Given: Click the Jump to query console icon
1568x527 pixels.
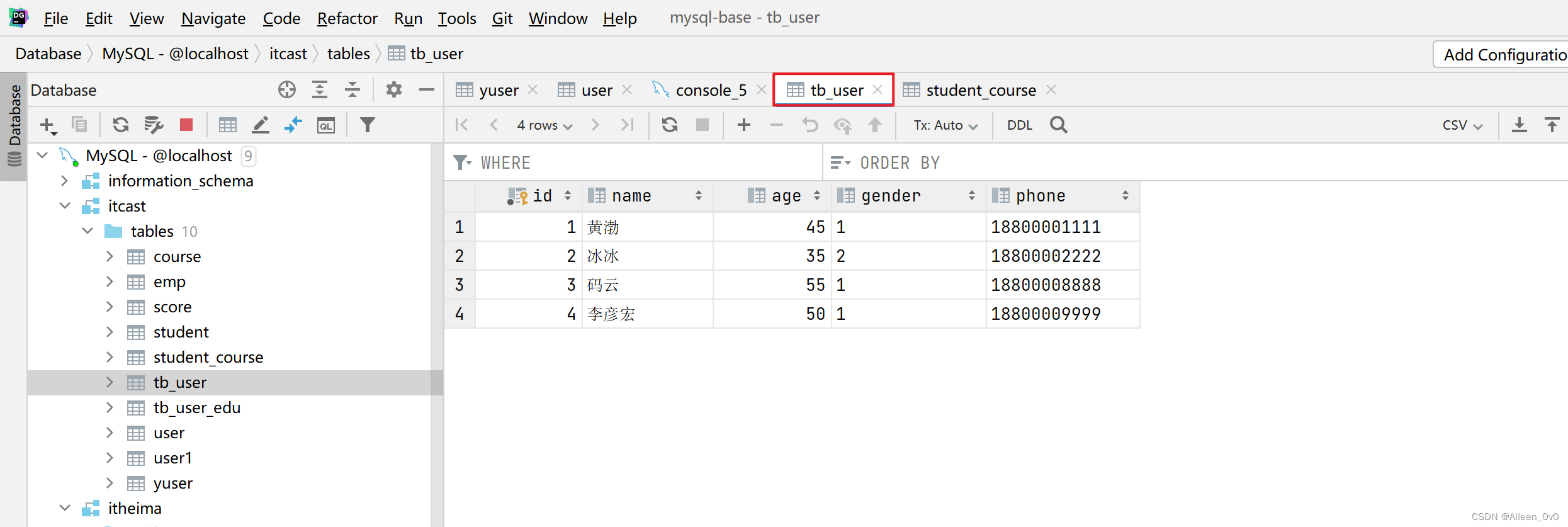Looking at the screenshot, I should point(293,125).
